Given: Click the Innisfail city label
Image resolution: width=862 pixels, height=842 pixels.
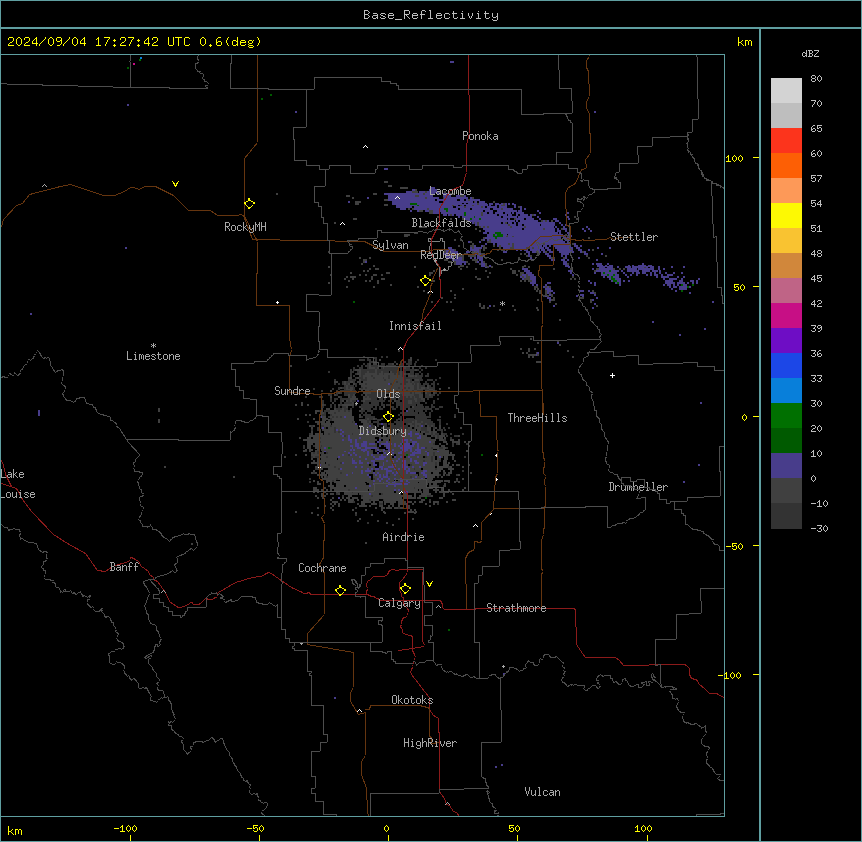Looking at the screenshot, I should point(415,326).
